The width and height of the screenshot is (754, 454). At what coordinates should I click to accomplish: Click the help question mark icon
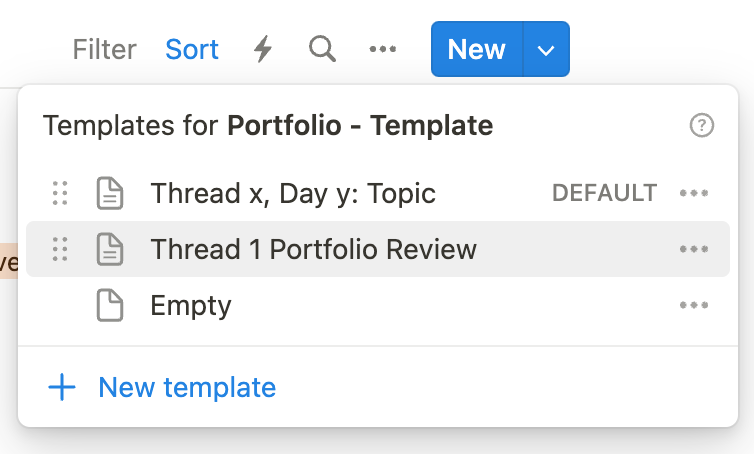click(x=702, y=125)
